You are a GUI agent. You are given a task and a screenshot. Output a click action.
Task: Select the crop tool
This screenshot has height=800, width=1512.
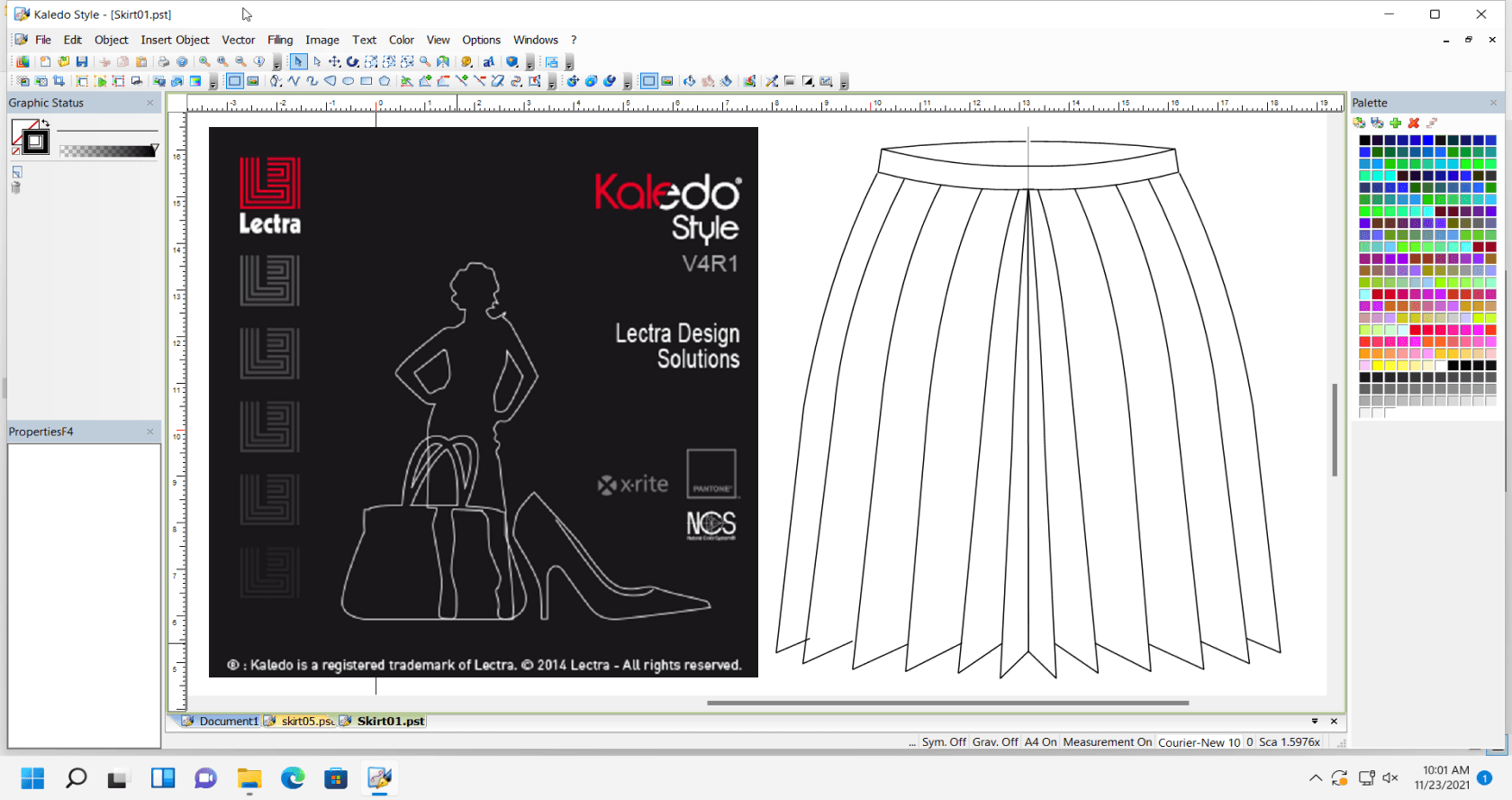pos(59,81)
